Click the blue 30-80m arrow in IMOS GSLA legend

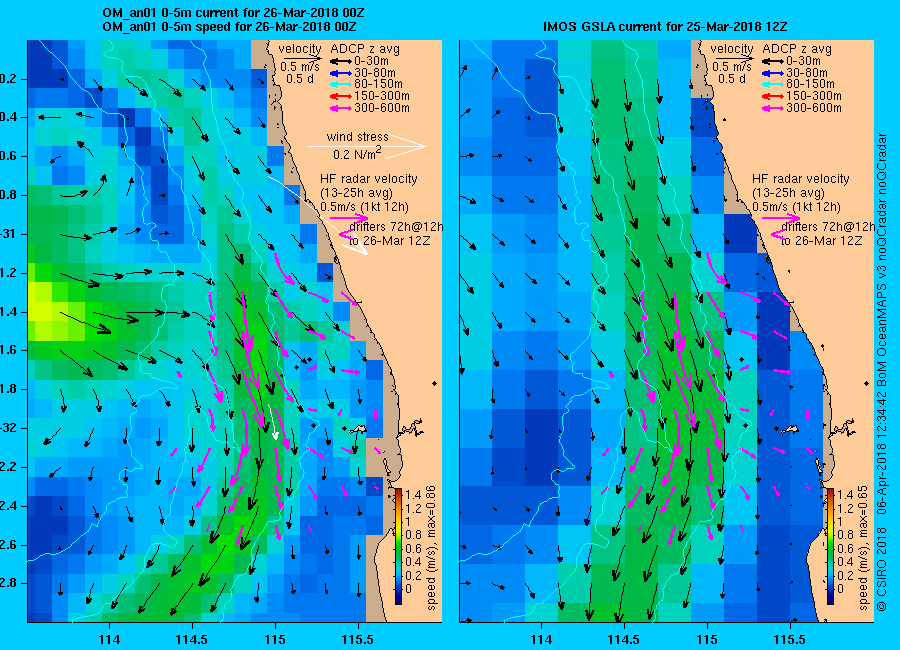point(773,73)
